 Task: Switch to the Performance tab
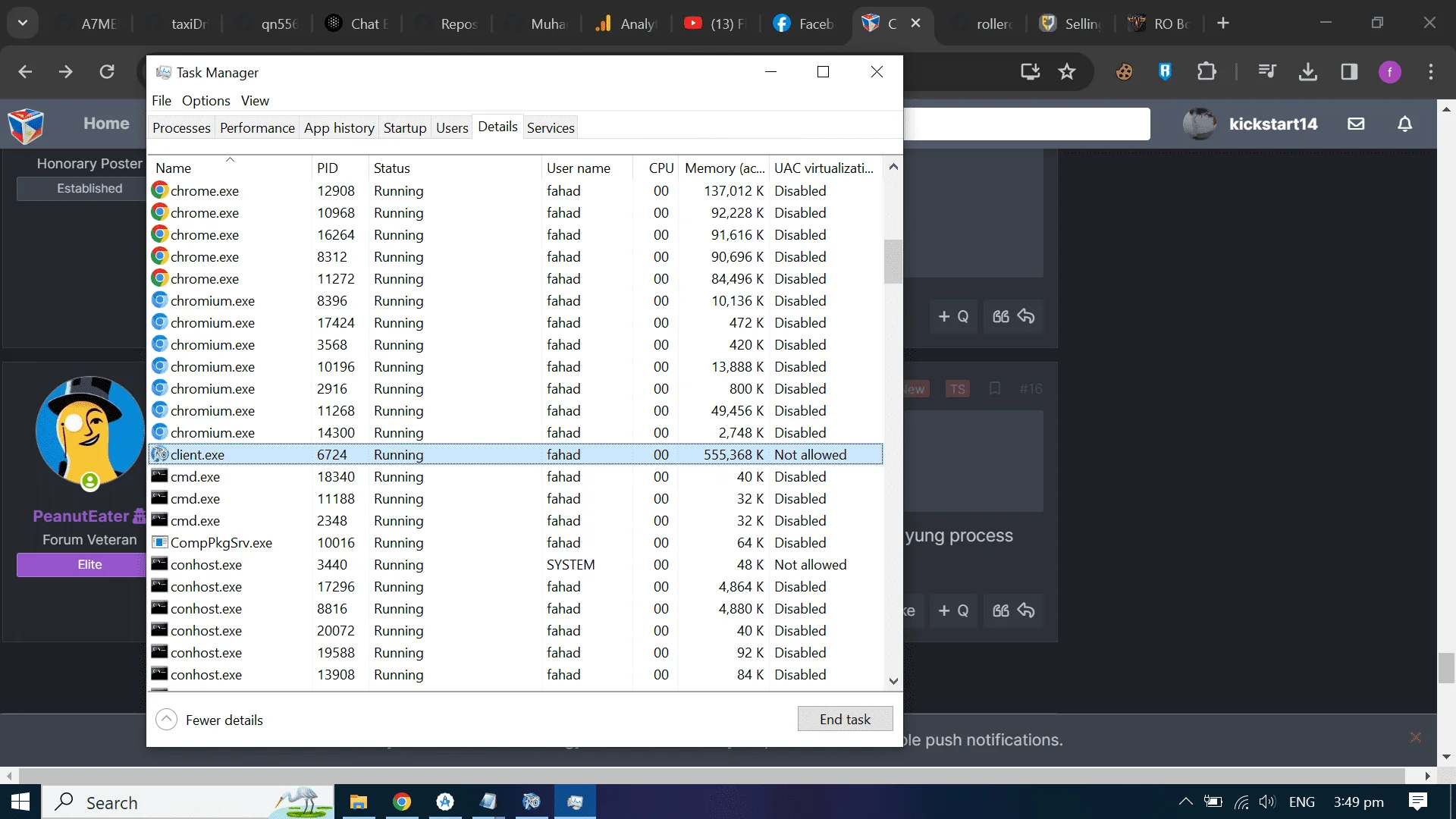pos(257,128)
